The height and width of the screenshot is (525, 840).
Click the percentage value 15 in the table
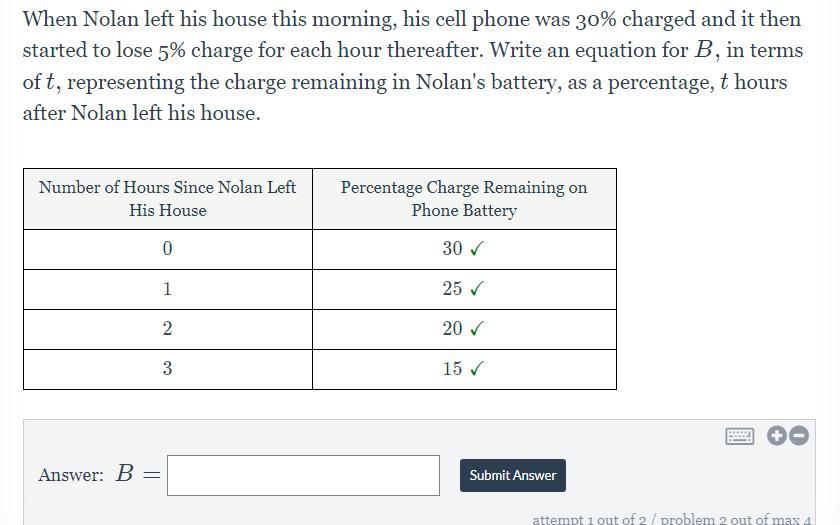[452, 369]
